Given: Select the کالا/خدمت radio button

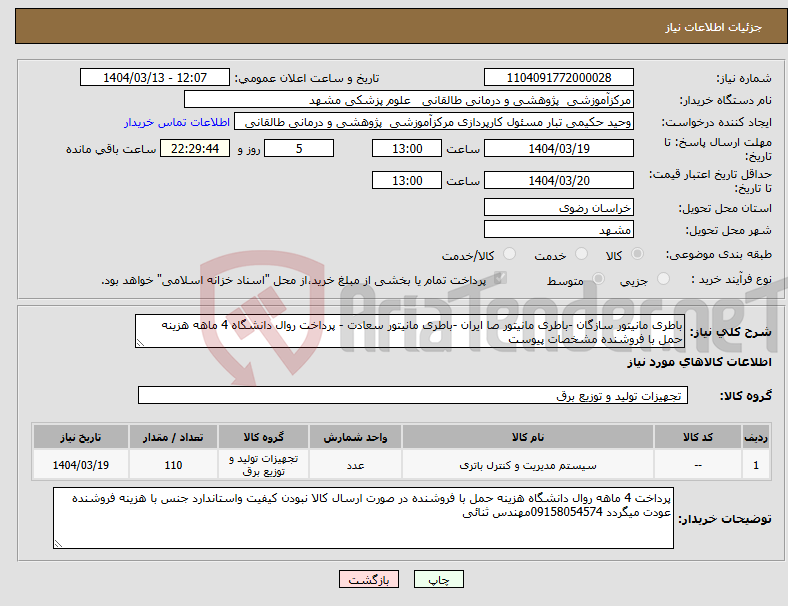Looking at the screenshot, I should coord(510,254).
